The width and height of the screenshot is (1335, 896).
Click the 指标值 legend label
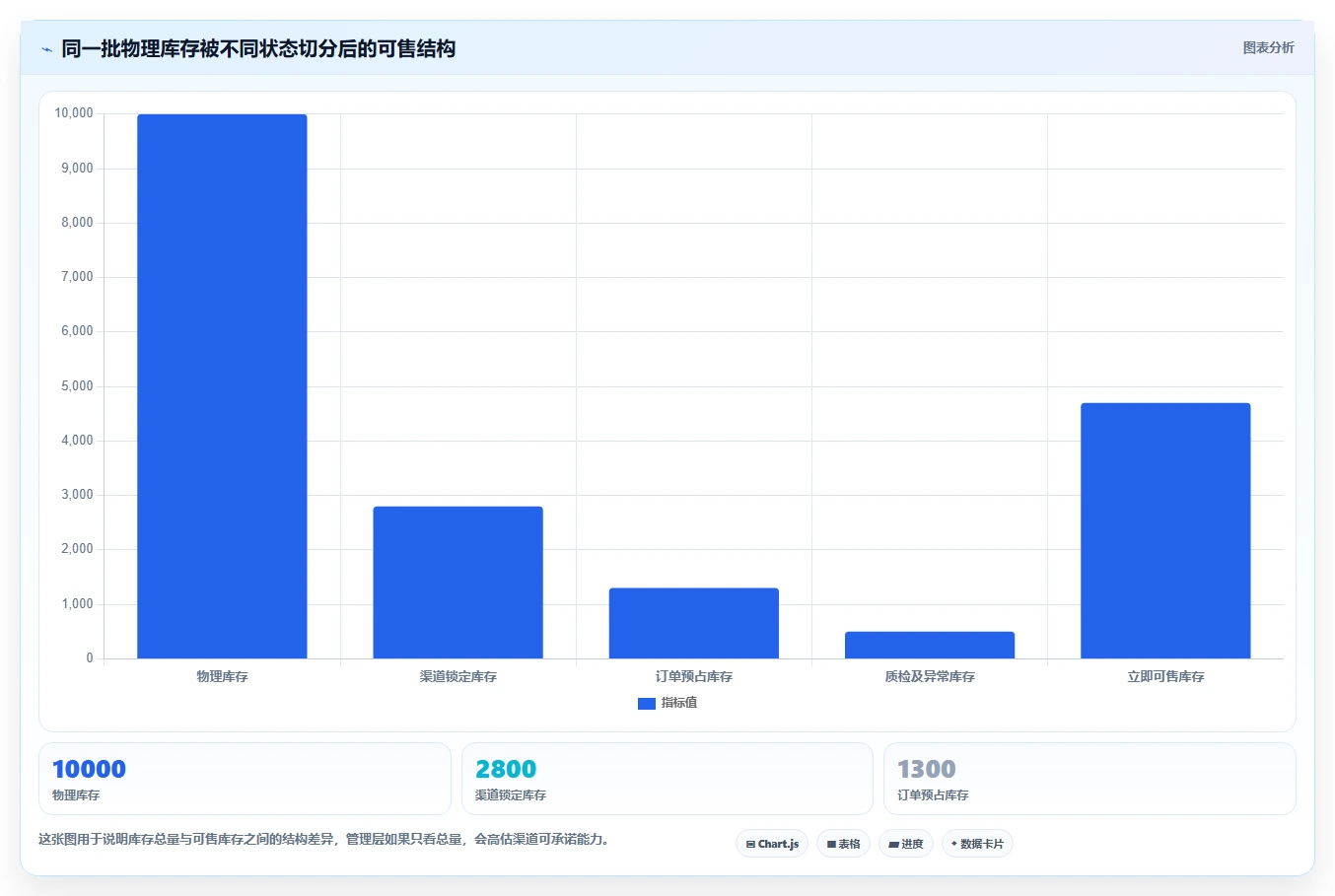679,703
